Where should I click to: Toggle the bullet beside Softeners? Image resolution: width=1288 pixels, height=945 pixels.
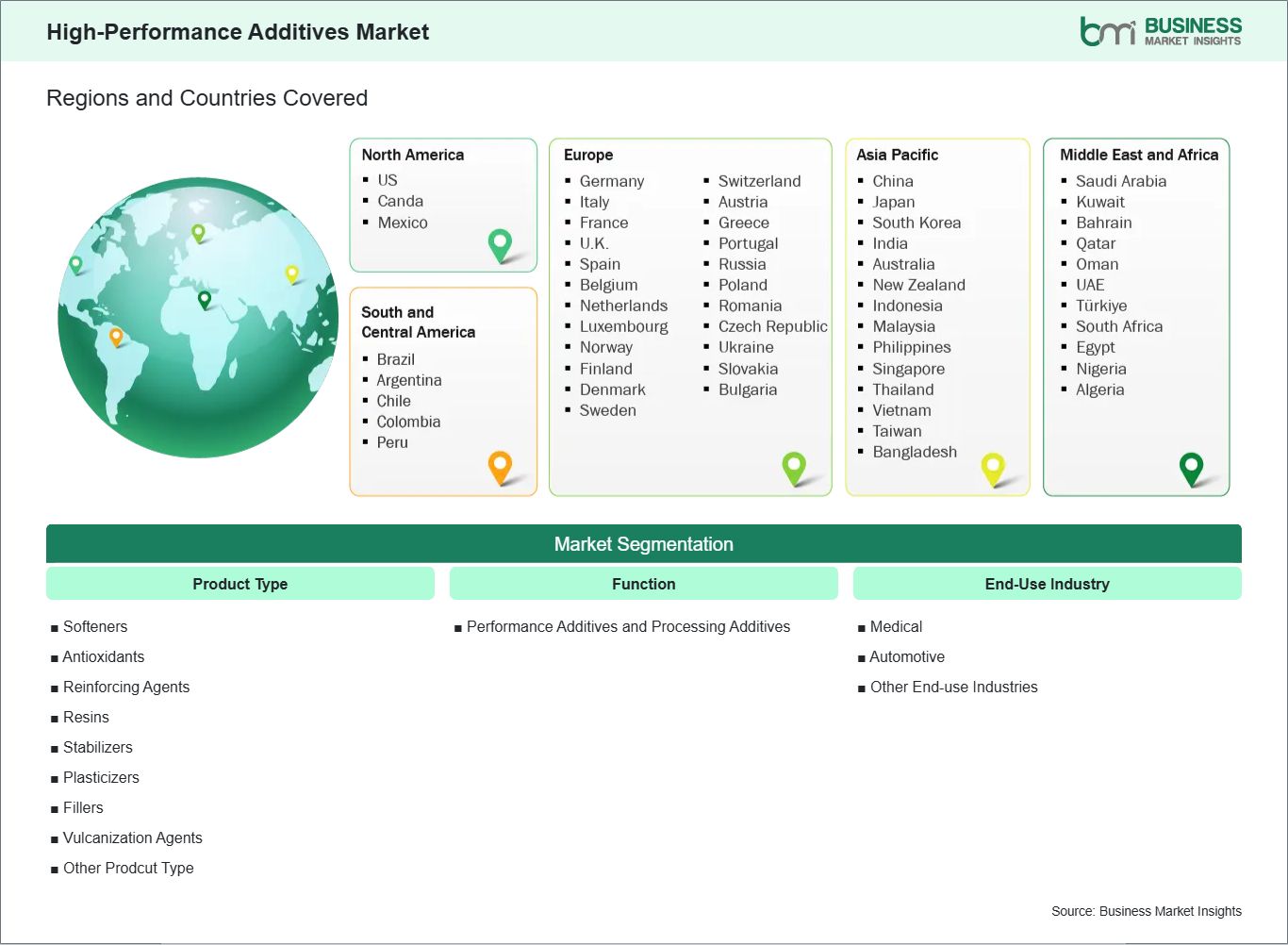coord(54,626)
